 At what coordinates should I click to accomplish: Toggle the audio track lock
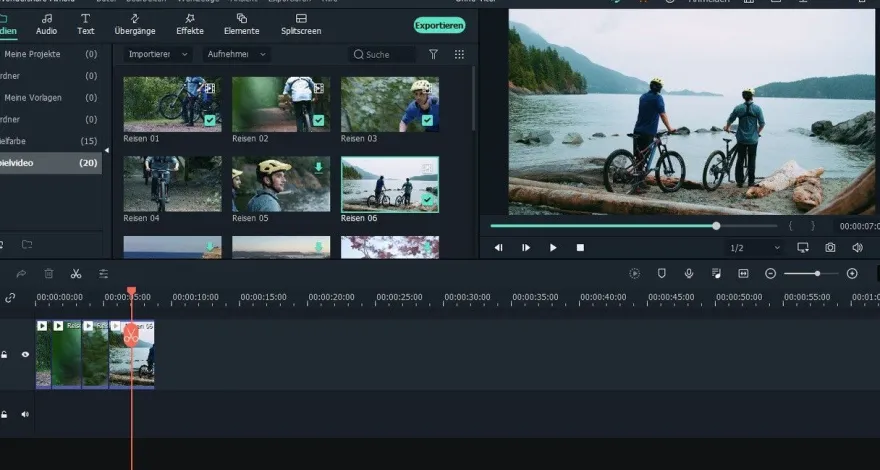4,414
